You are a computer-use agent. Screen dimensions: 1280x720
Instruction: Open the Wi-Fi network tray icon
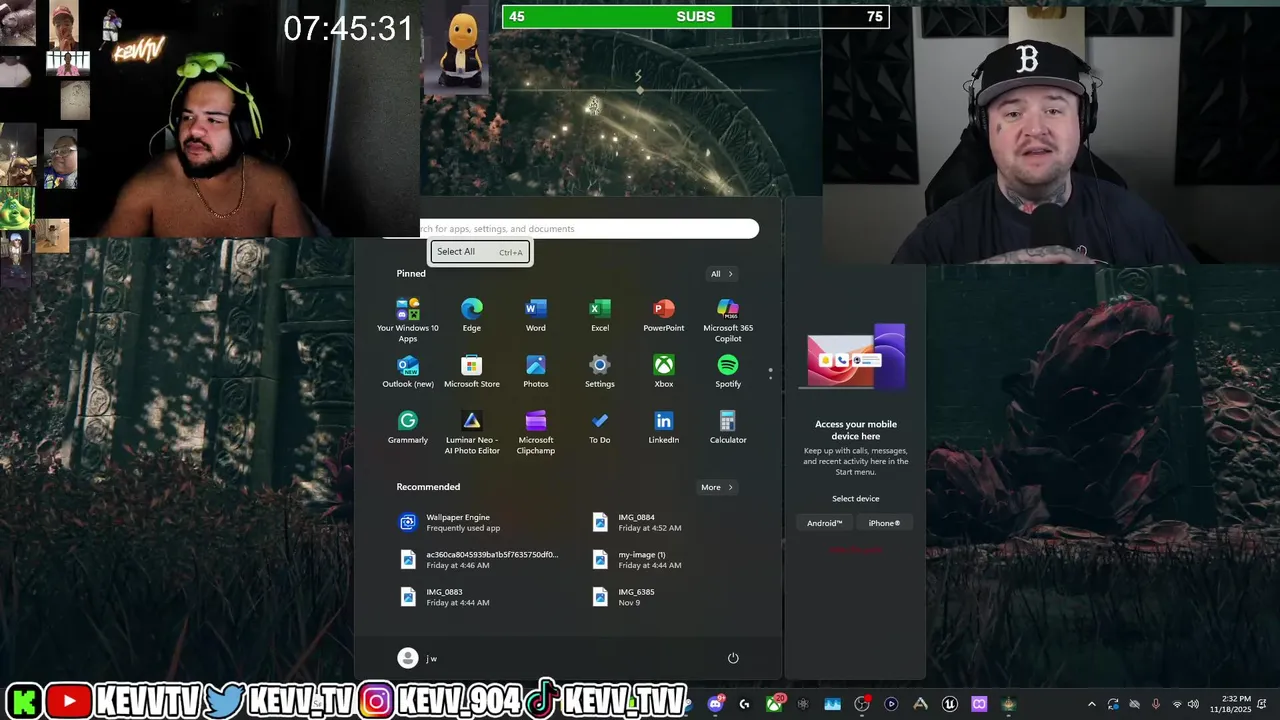[1177, 704]
